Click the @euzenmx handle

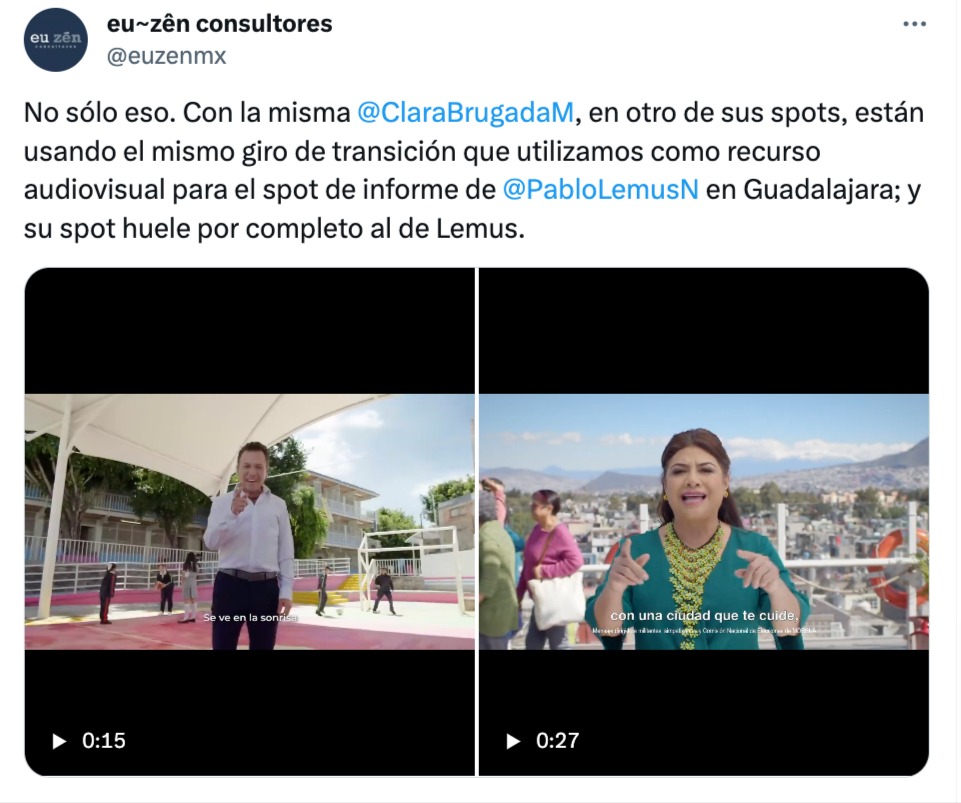point(167,56)
